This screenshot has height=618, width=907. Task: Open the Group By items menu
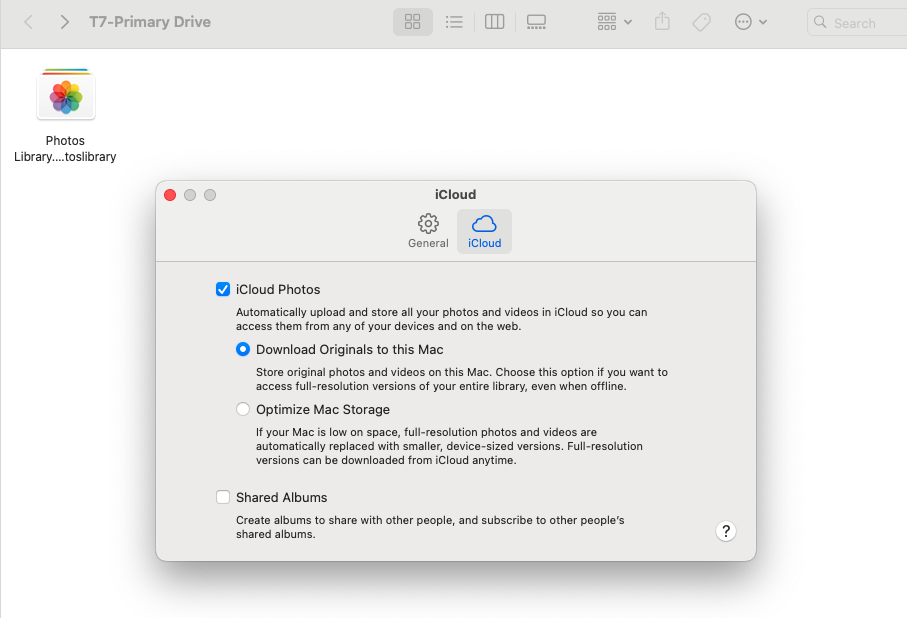[x=614, y=22]
